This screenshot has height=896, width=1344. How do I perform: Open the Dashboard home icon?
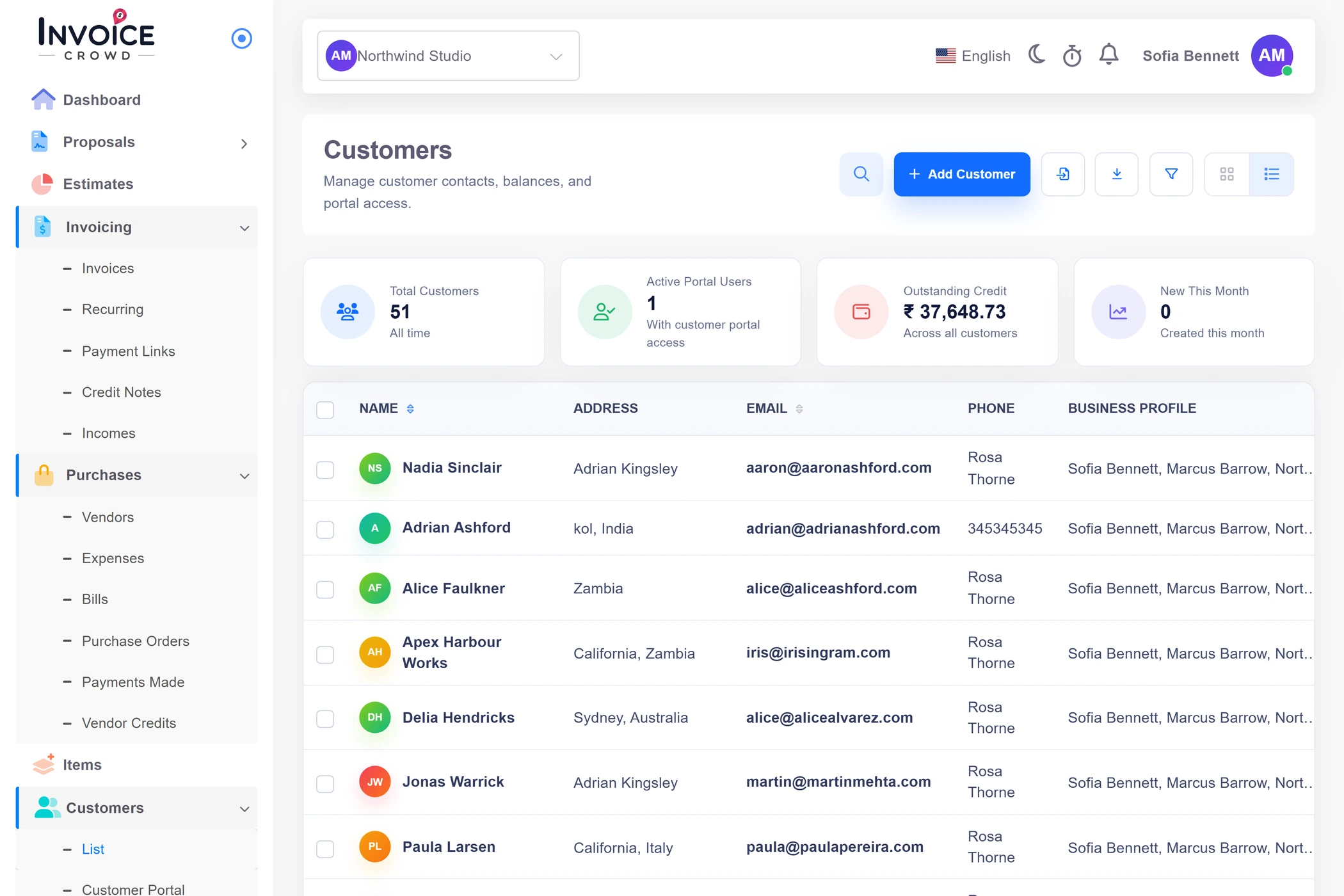click(x=43, y=100)
